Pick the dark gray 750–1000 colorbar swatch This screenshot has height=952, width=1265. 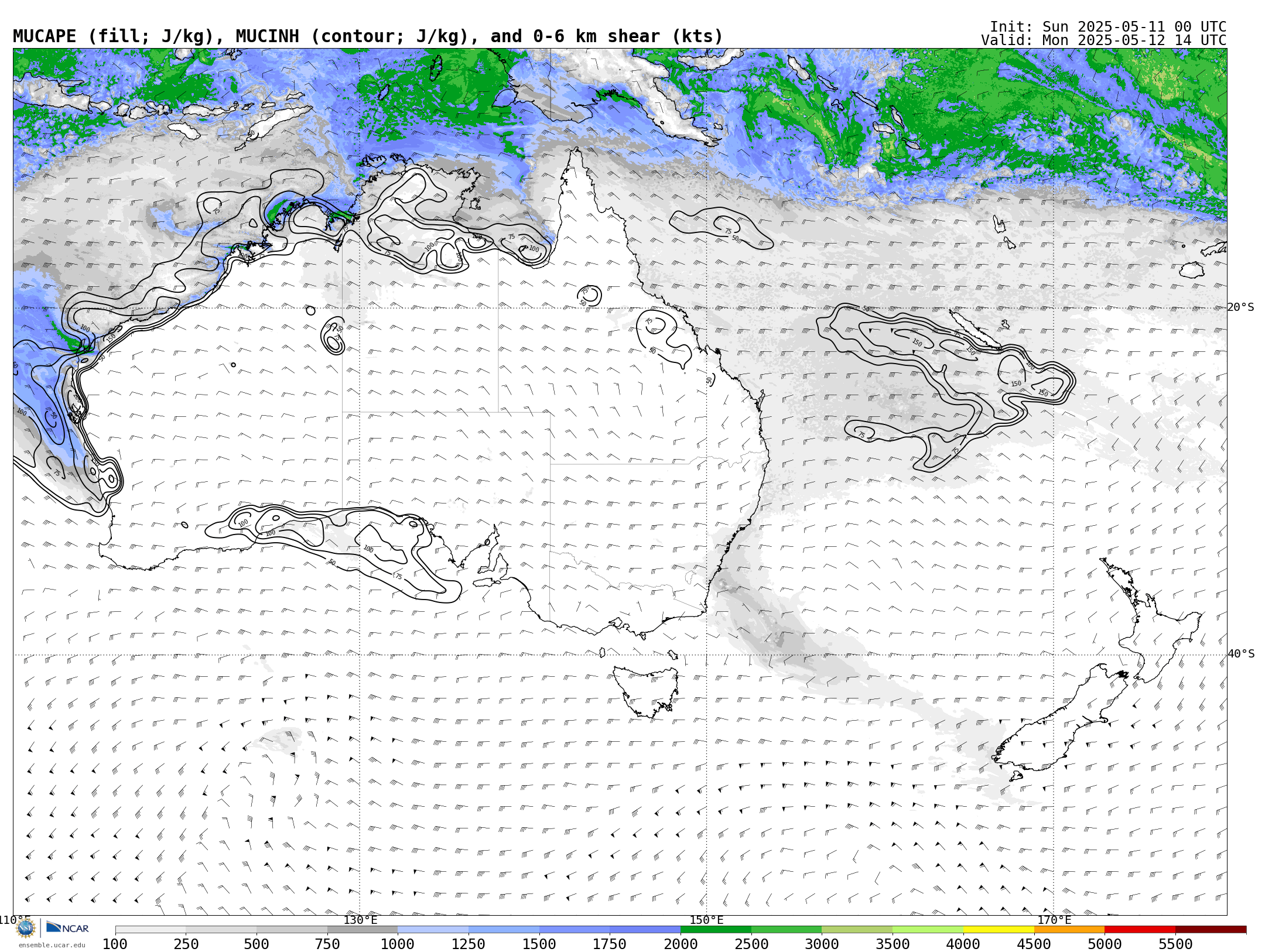point(363,930)
